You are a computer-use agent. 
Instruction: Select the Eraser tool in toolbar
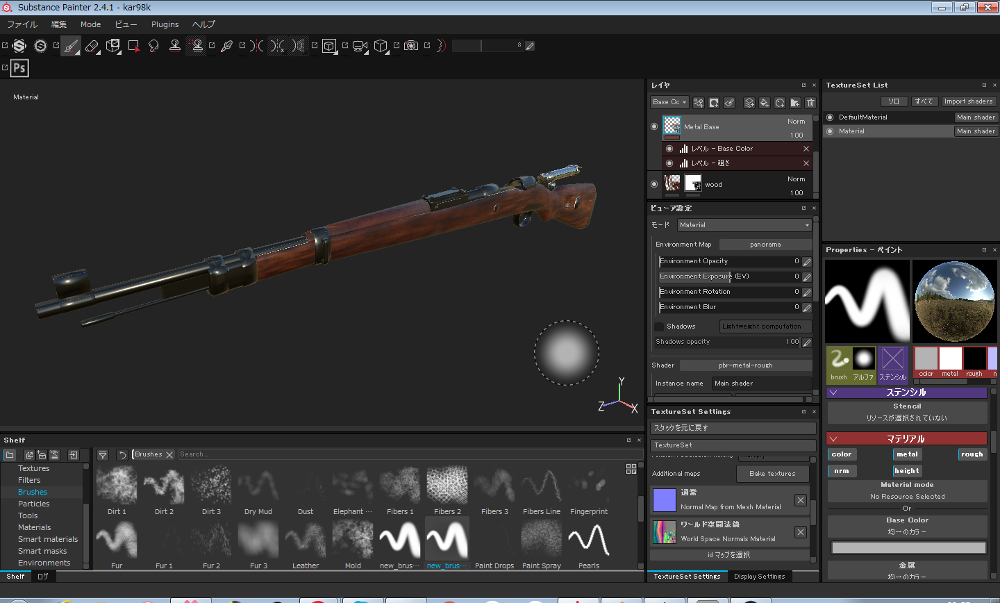[x=92, y=46]
